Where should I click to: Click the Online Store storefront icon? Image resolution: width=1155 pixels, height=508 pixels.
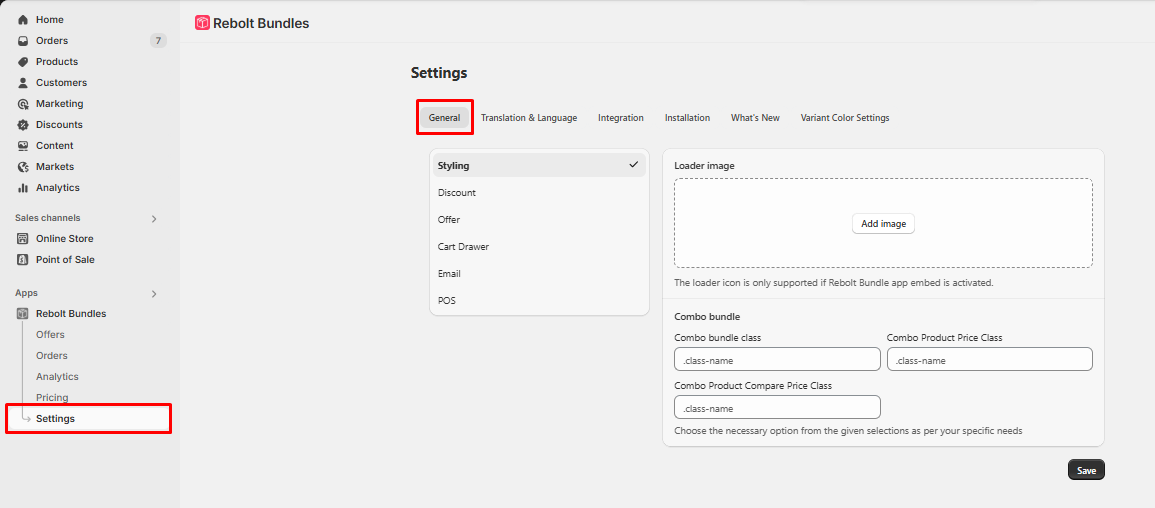point(23,239)
